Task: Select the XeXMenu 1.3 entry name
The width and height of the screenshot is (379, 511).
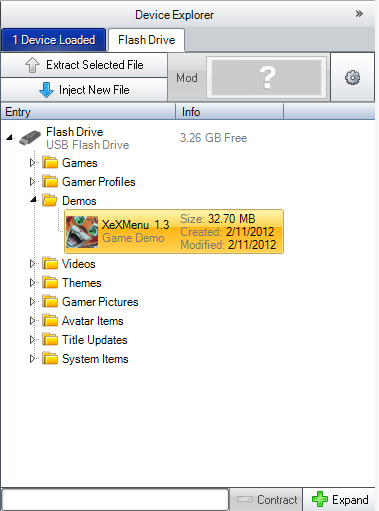Action: click(x=135, y=225)
